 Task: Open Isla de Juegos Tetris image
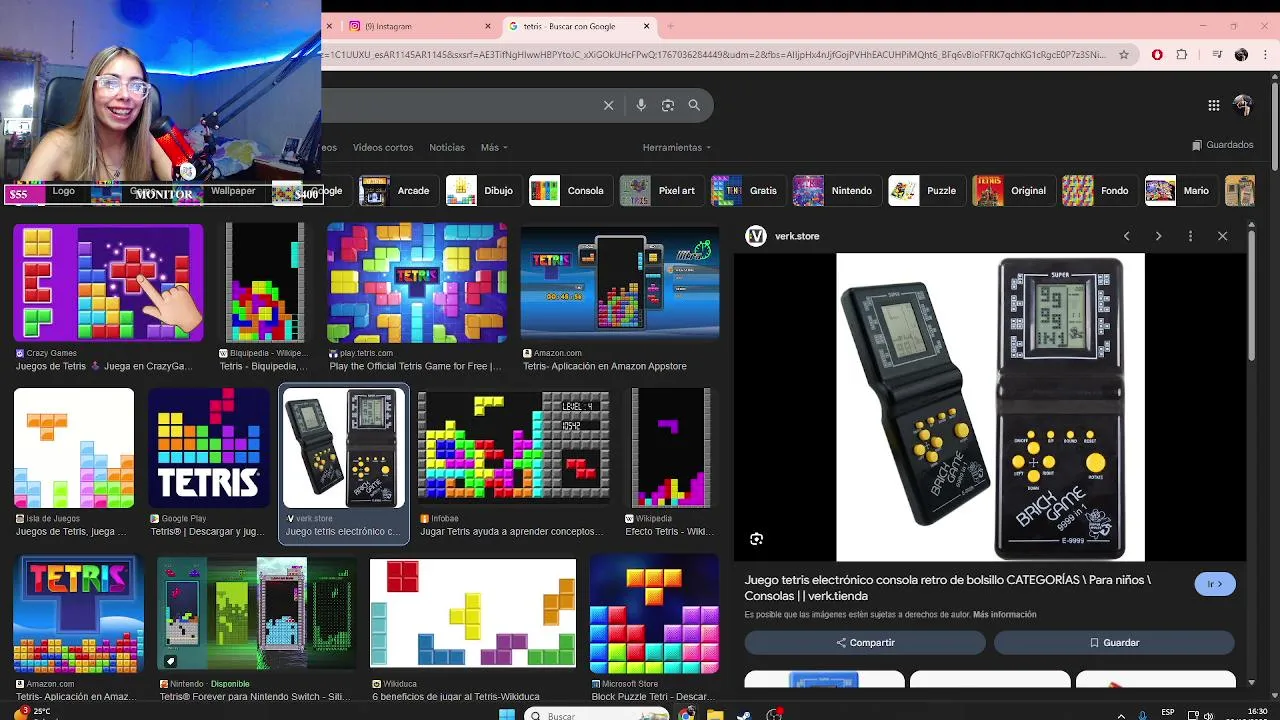(x=74, y=448)
